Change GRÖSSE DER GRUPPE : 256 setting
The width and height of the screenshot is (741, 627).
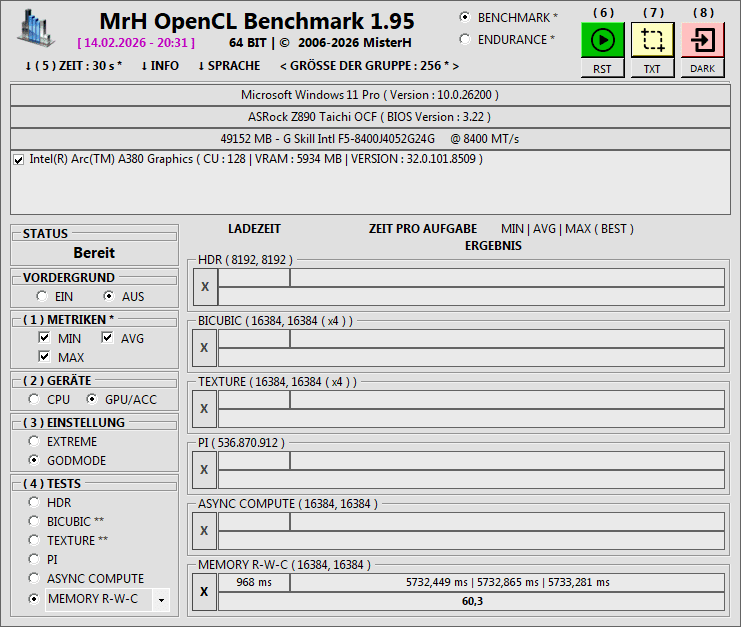pos(369,66)
